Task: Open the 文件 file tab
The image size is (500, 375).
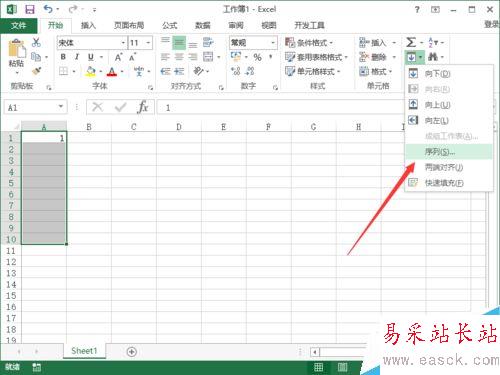Action: coord(19,25)
